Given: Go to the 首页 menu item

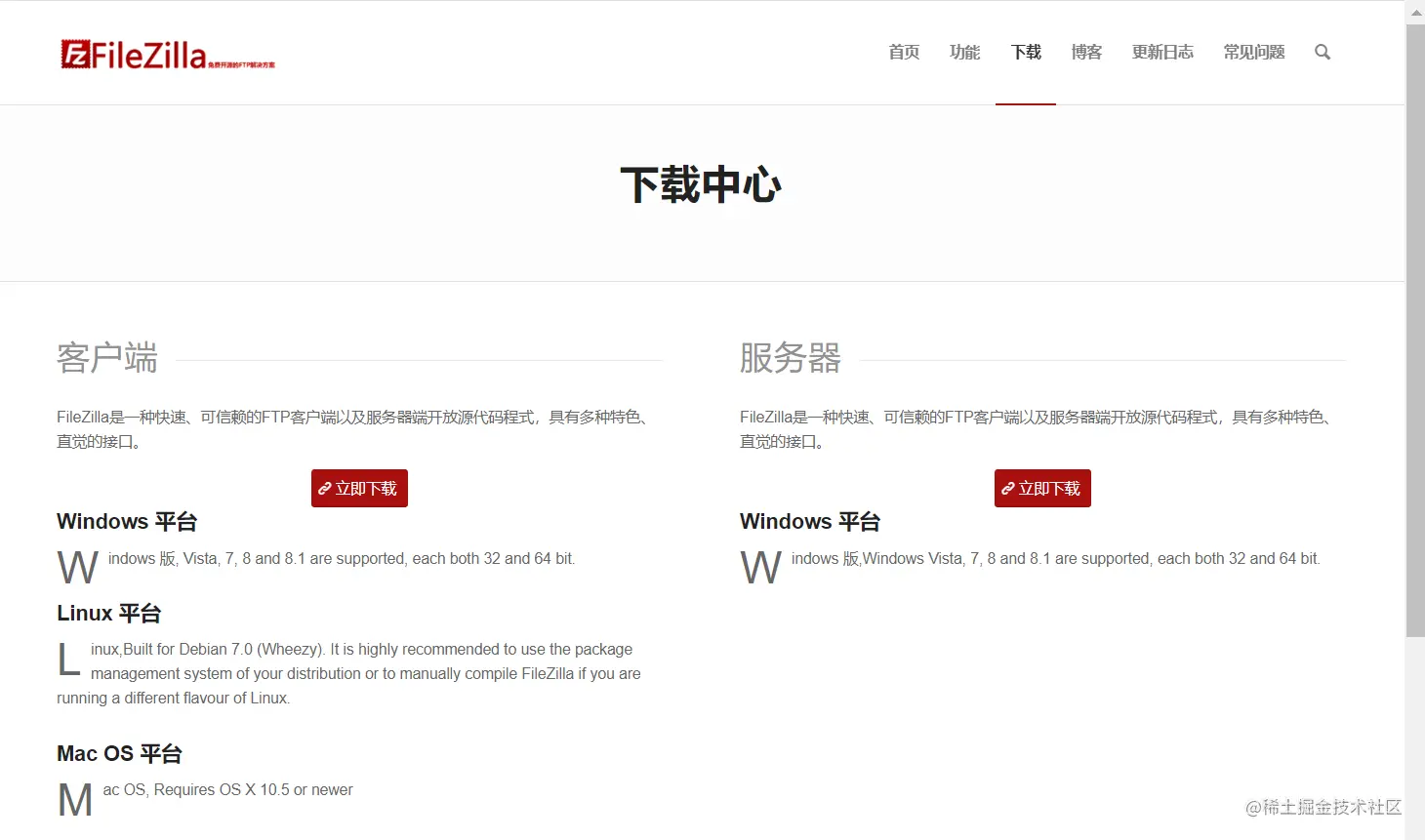Looking at the screenshot, I should tap(904, 52).
